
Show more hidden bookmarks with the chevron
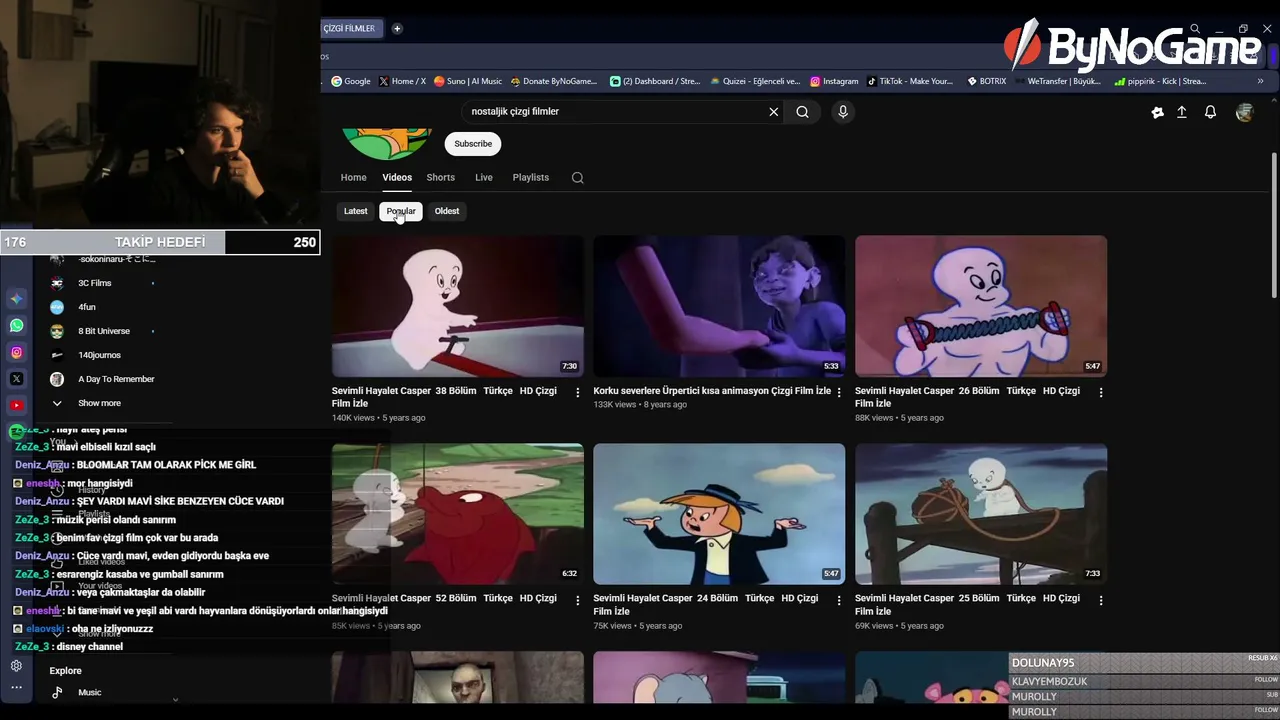[x=1260, y=81]
